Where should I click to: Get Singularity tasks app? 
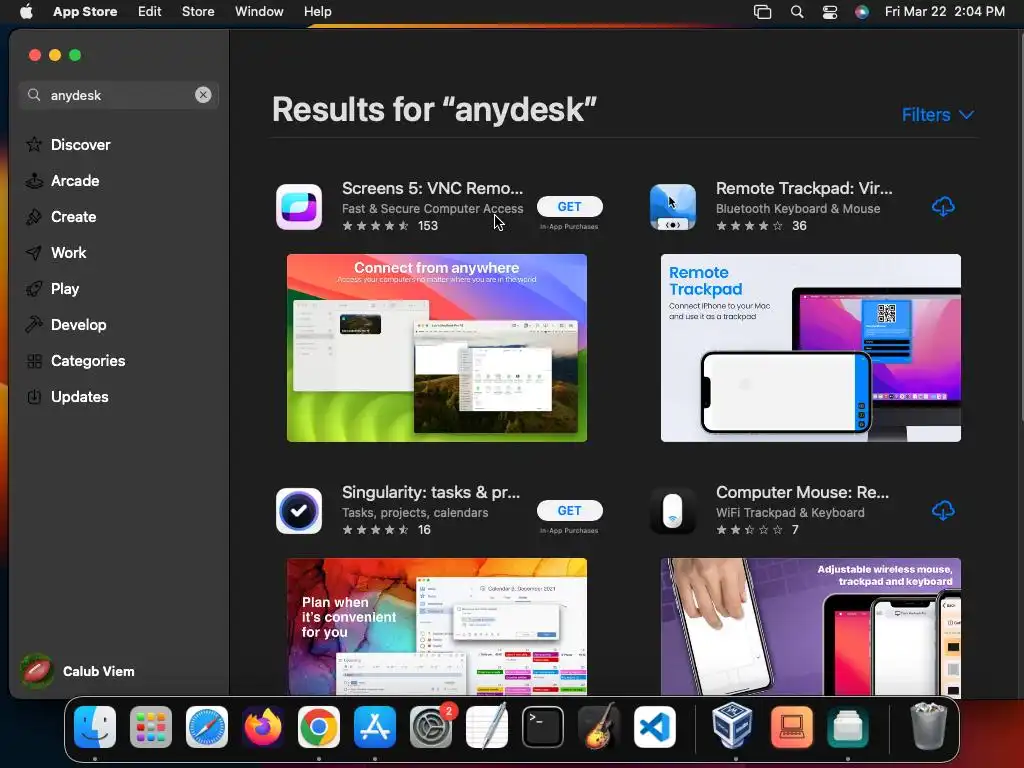pyautogui.click(x=569, y=511)
